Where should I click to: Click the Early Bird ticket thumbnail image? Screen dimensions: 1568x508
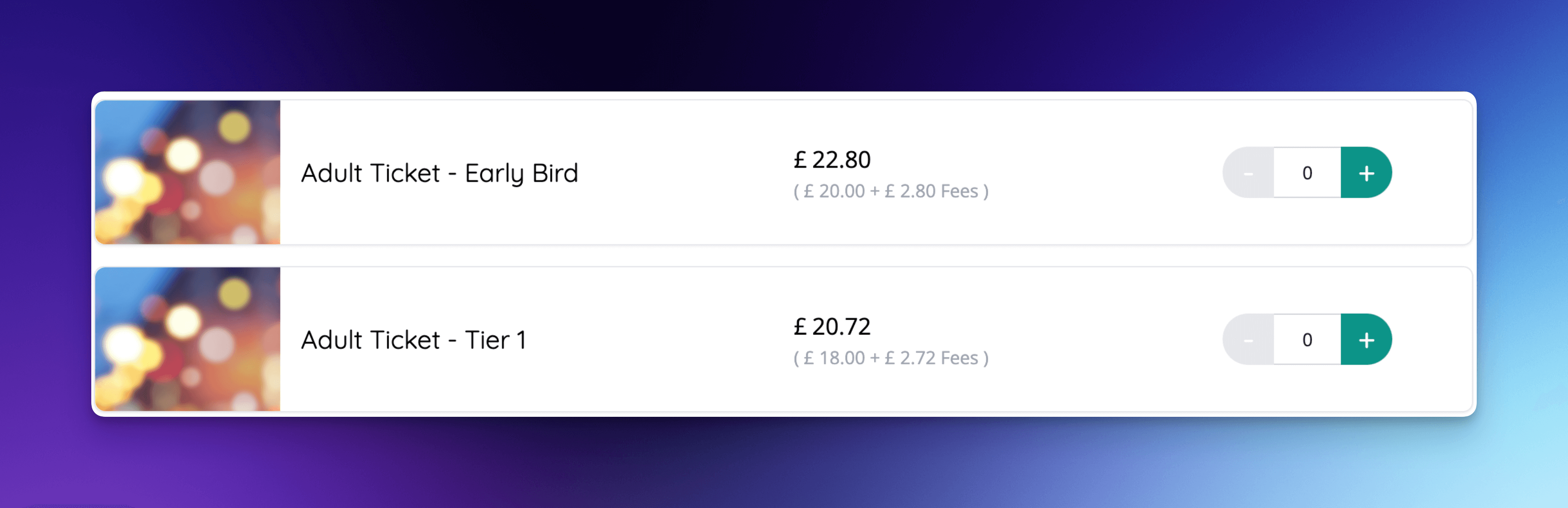187,173
